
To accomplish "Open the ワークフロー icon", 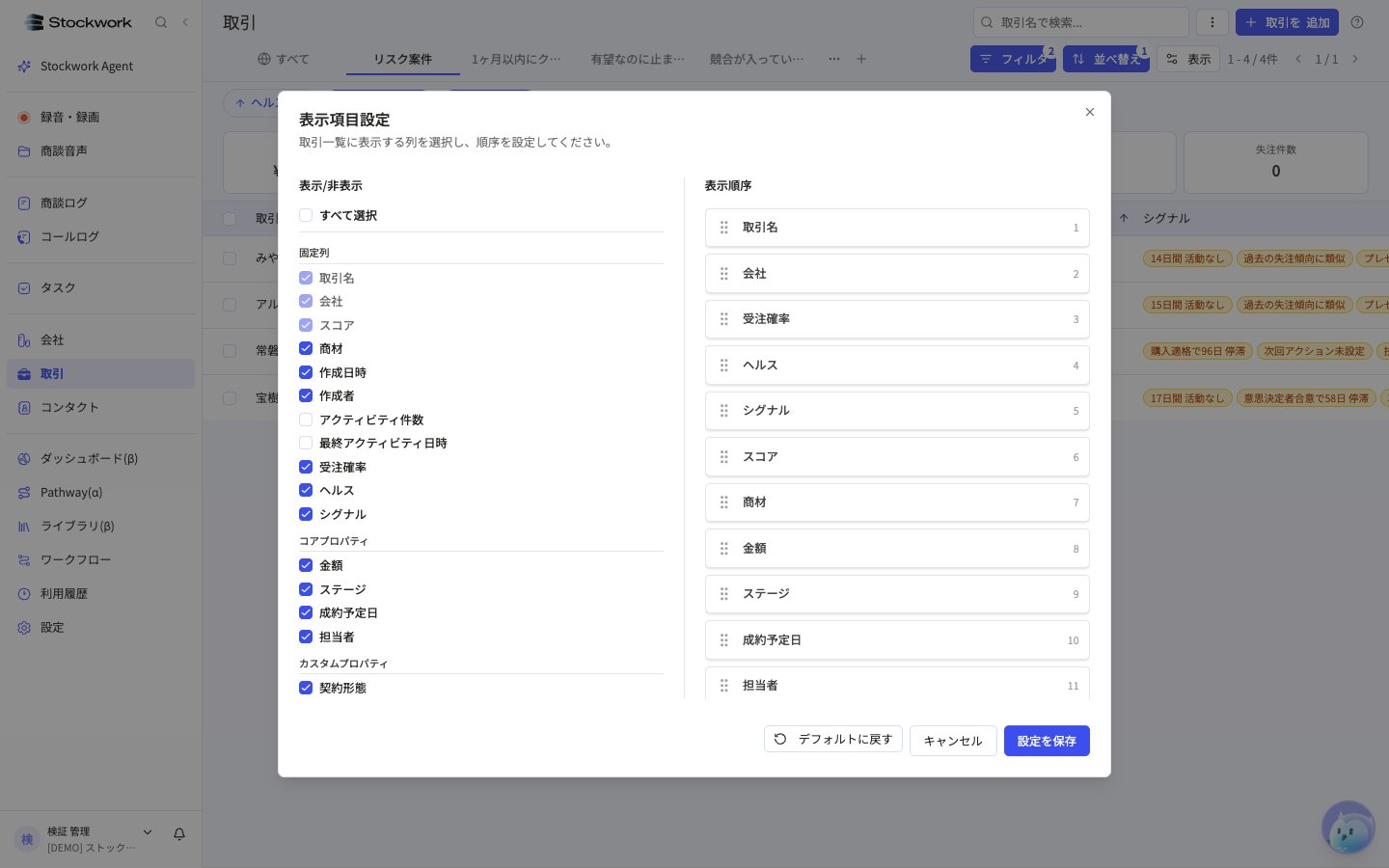I will click(x=24, y=560).
